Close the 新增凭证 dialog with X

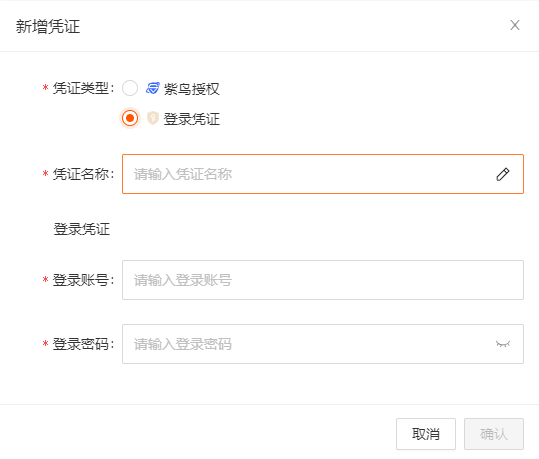pyautogui.click(x=515, y=25)
